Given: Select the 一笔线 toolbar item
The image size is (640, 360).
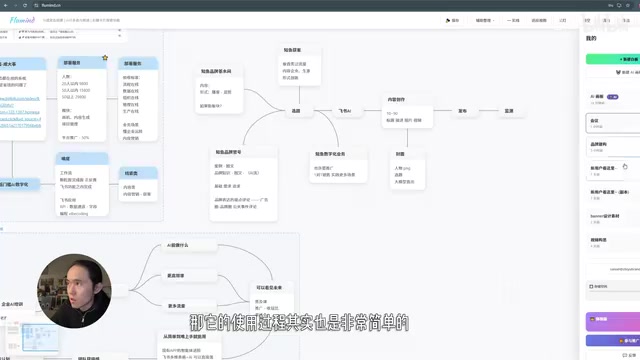Looking at the screenshot, I should coord(513,20).
